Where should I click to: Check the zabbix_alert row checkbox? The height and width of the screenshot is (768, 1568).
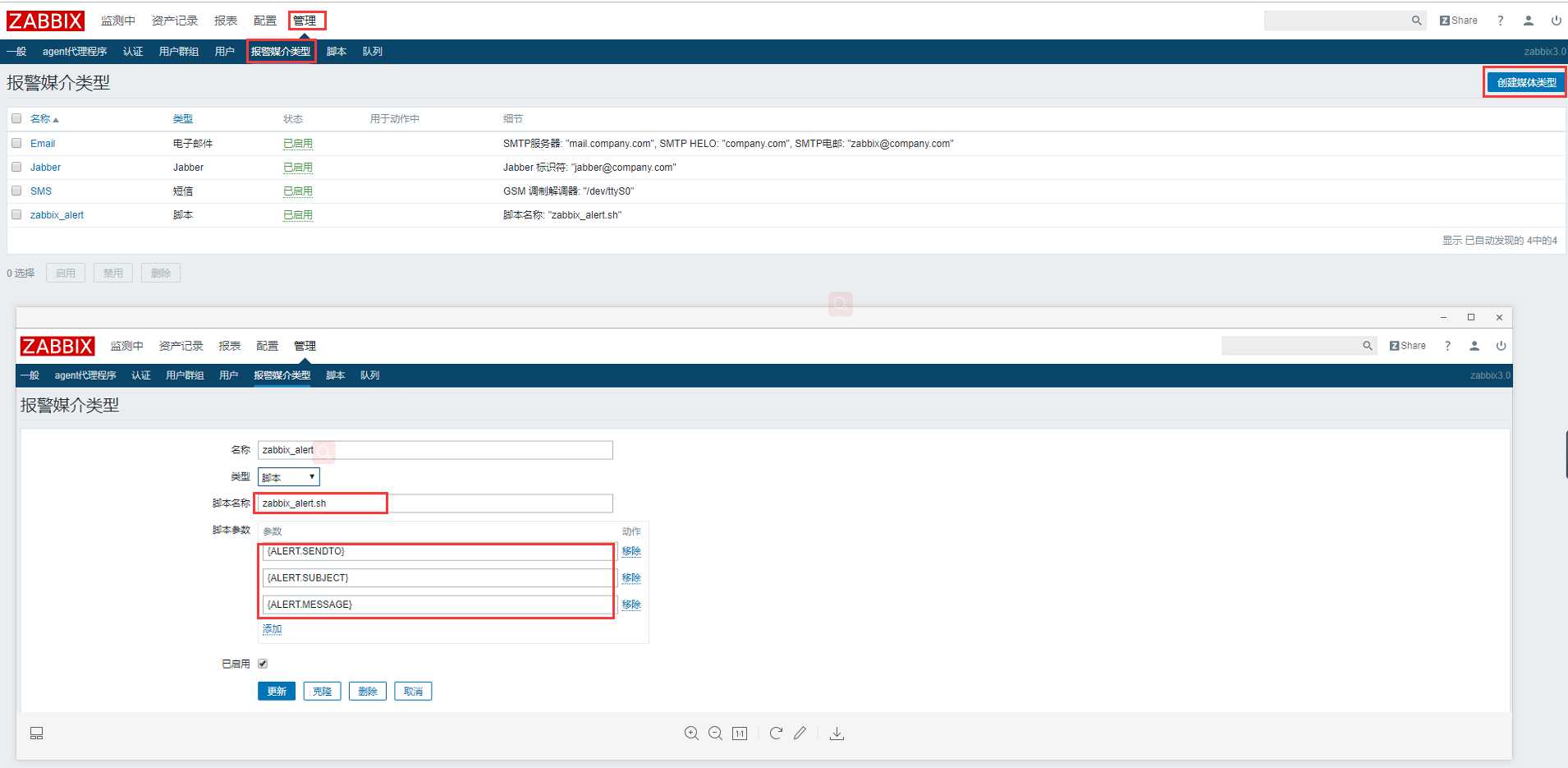(x=16, y=214)
